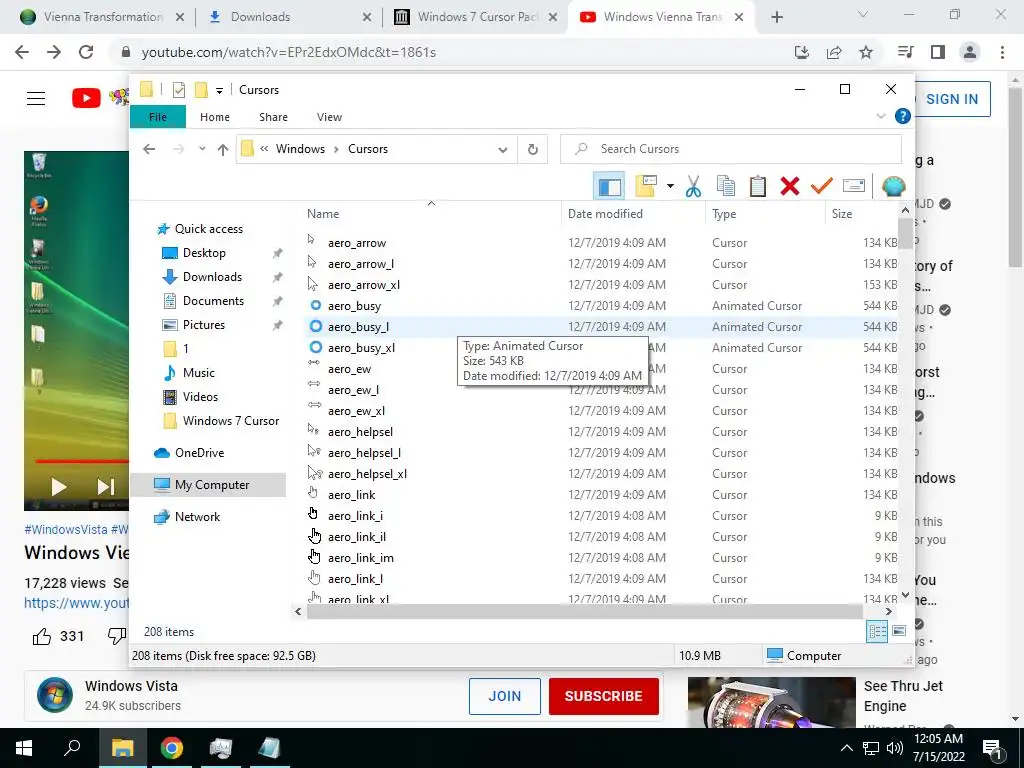Click Windows in the address breadcrumb
Image resolution: width=1024 pixels, height=768 pixels.
tap(300, 149)
